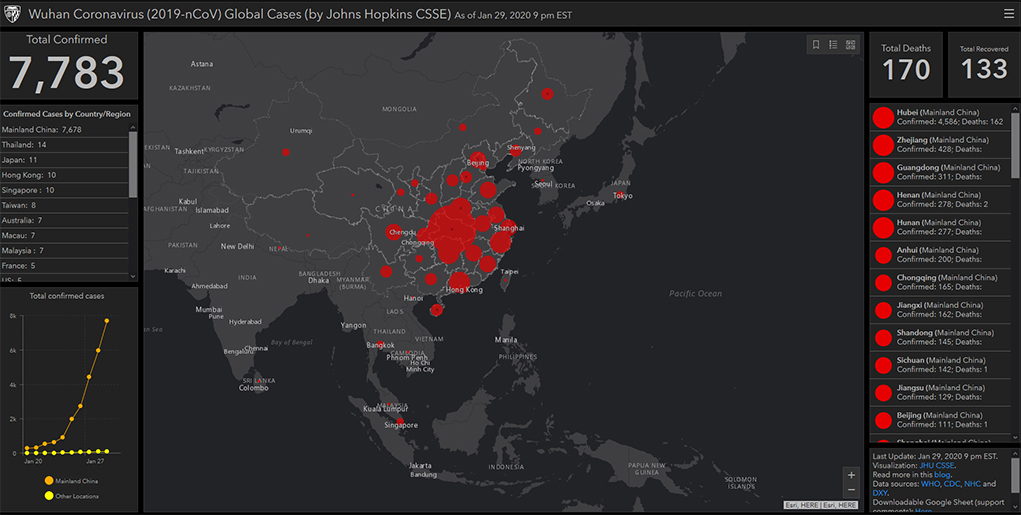Click the red case marker over Singapore

400,422
